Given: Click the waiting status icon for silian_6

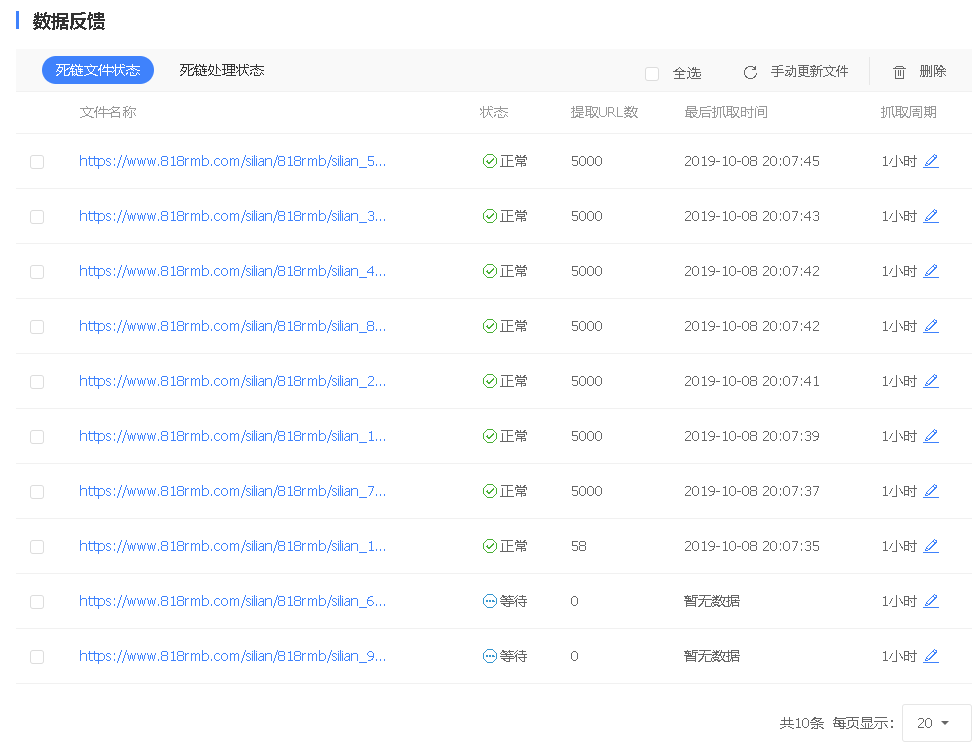Looking at the screenshot, I should (x=490, y=601).
